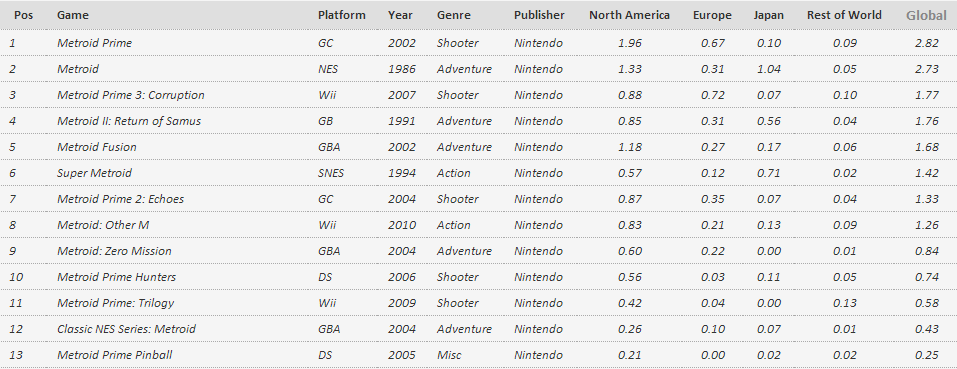Select the Super Metroid game title

click(x=94, y=173)
